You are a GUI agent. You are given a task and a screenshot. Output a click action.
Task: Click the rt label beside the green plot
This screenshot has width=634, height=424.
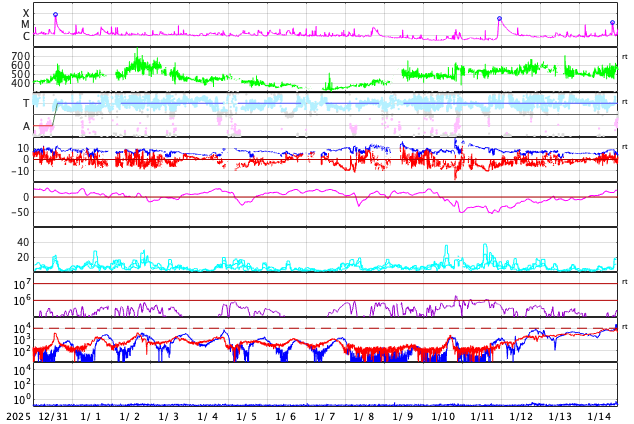624,57
